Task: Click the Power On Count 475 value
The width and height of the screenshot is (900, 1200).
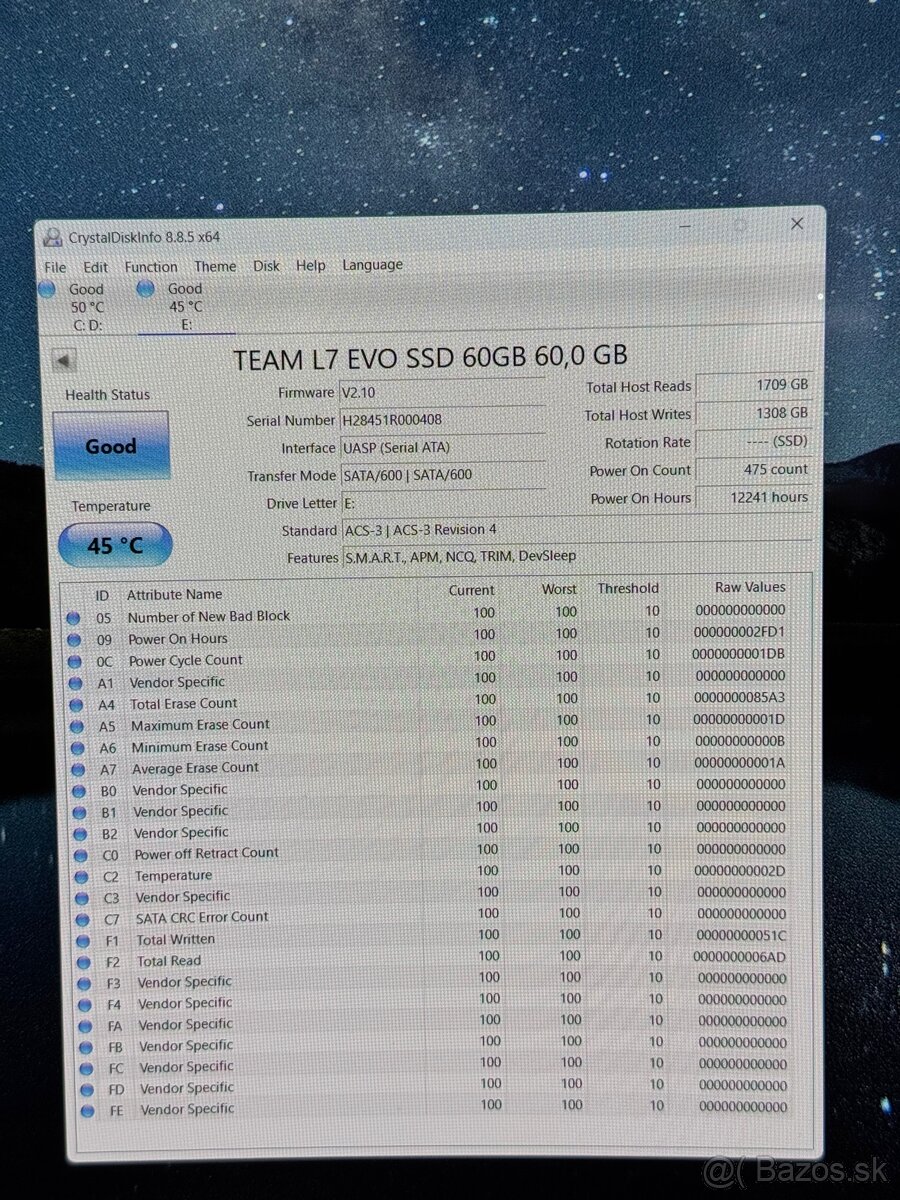Action: (753, 469)
